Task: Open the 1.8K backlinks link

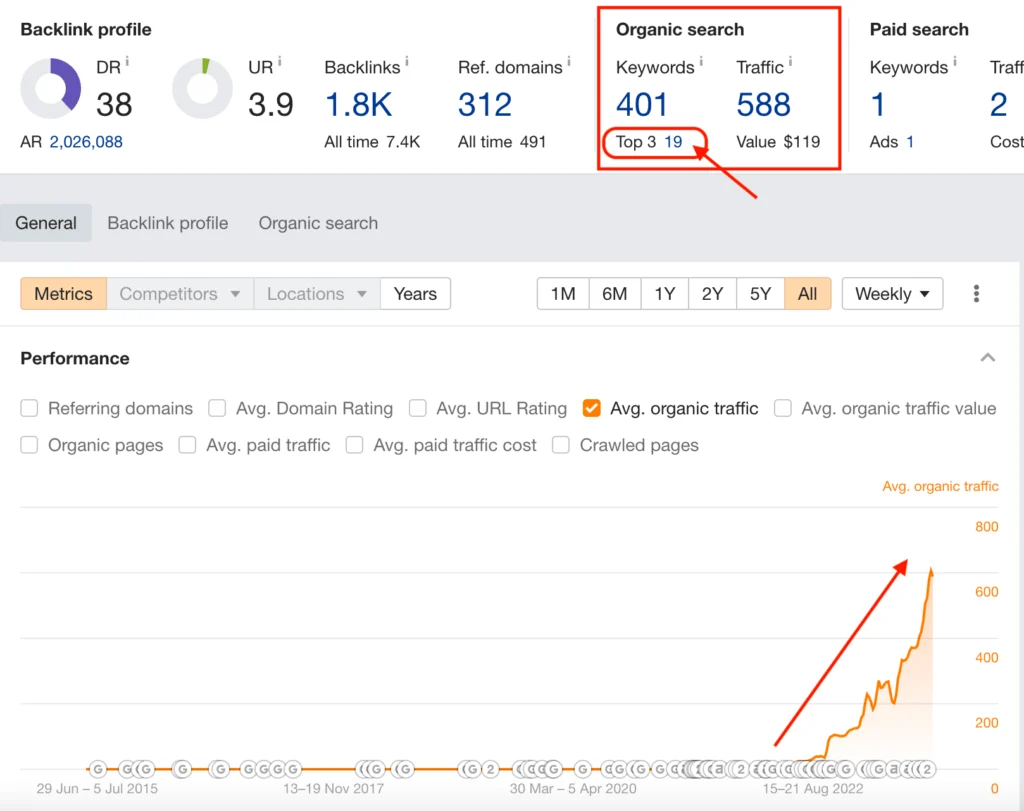Action: click(x=359, y=104)
